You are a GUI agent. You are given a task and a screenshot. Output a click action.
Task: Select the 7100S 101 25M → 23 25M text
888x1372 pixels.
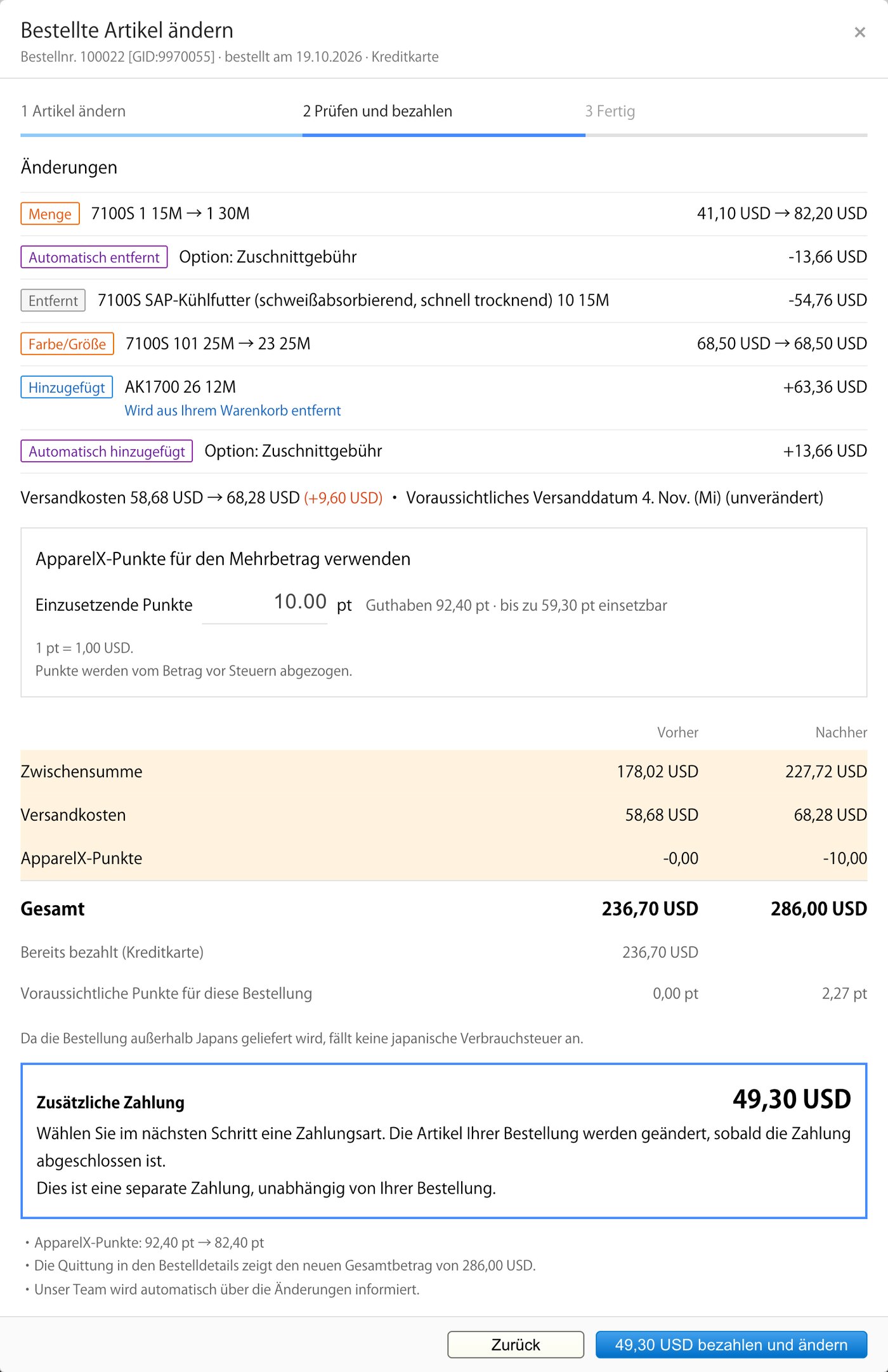click(218, 344)
